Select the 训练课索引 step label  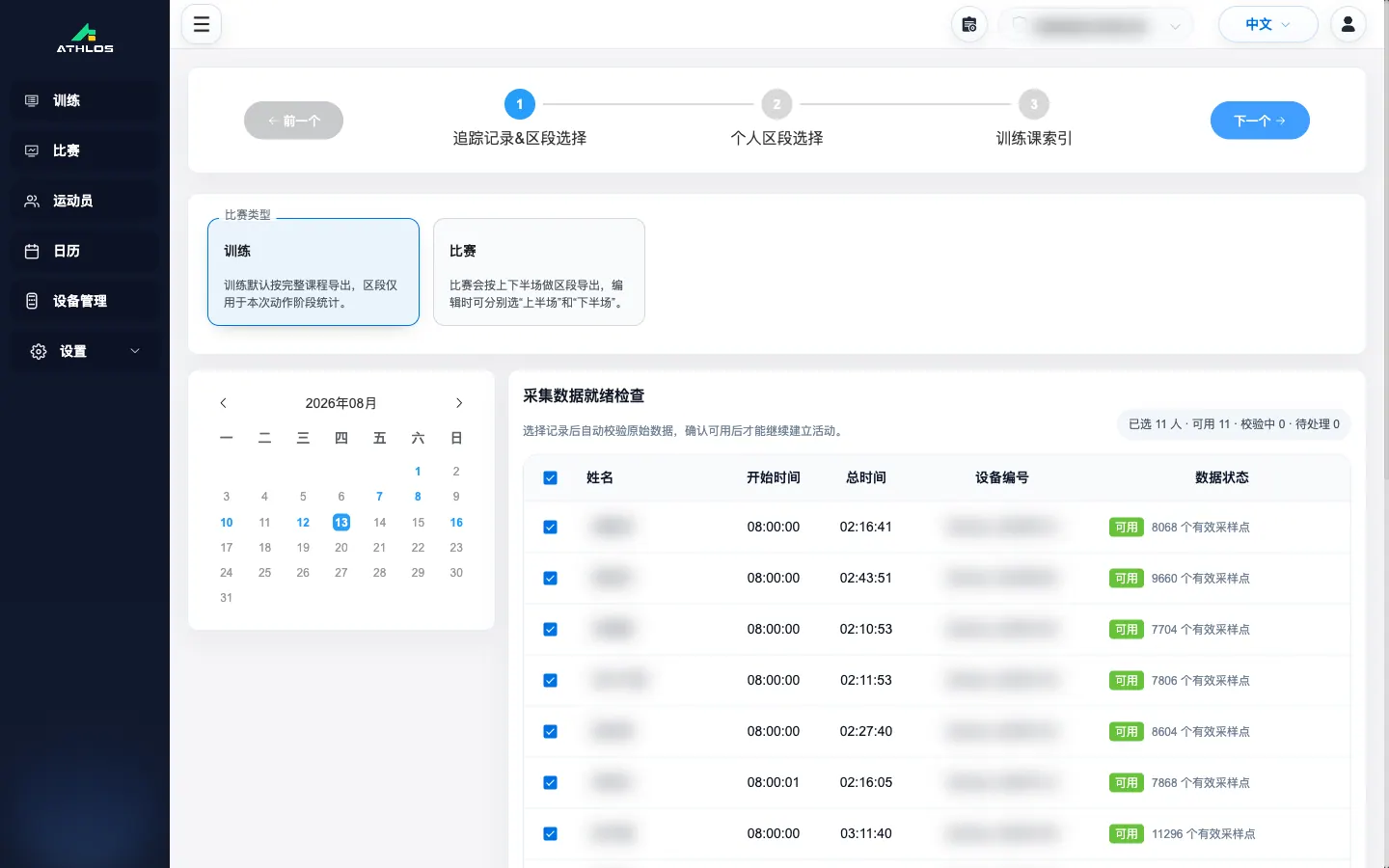1034,138
